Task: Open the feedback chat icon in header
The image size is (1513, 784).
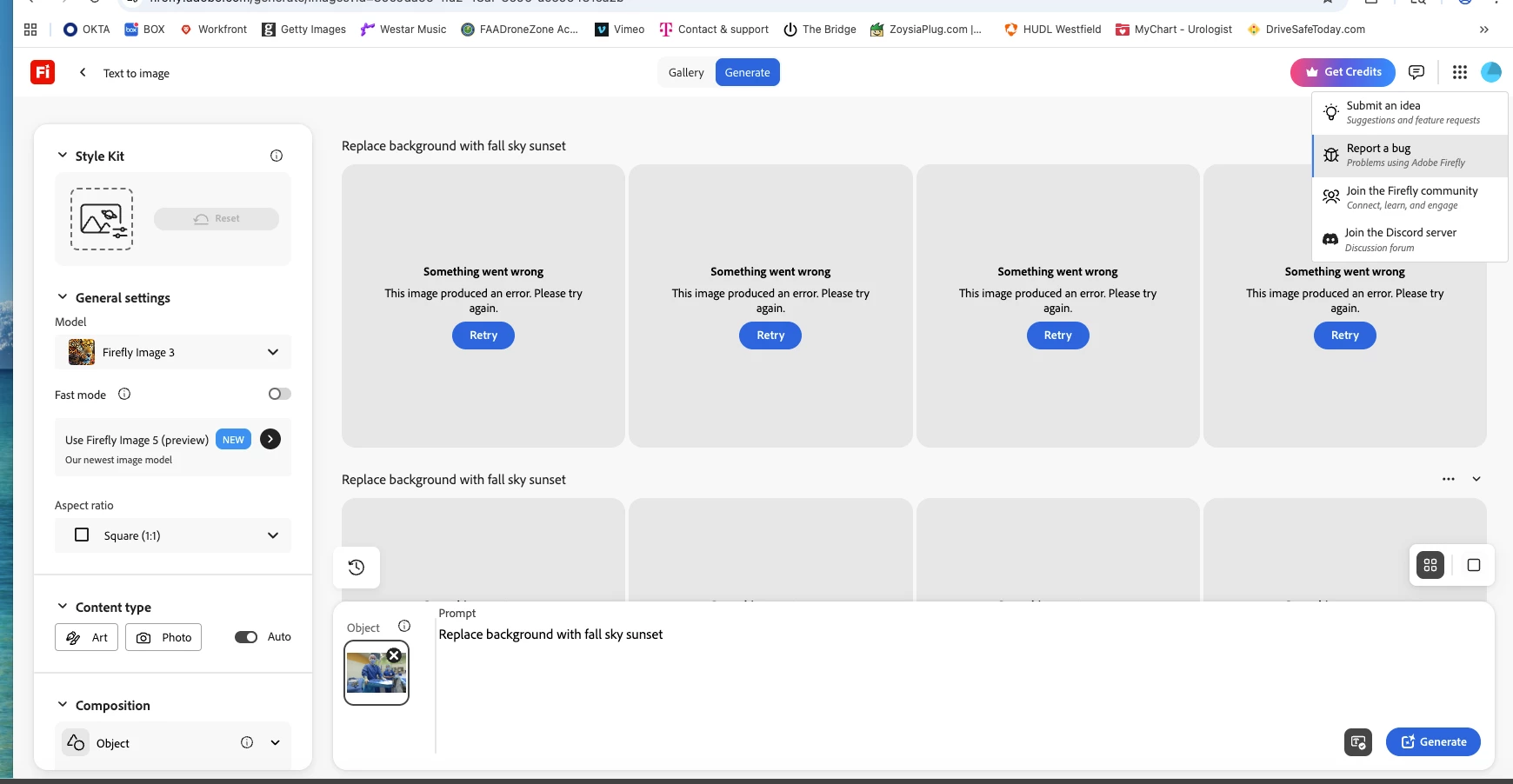Action: 1416,72
